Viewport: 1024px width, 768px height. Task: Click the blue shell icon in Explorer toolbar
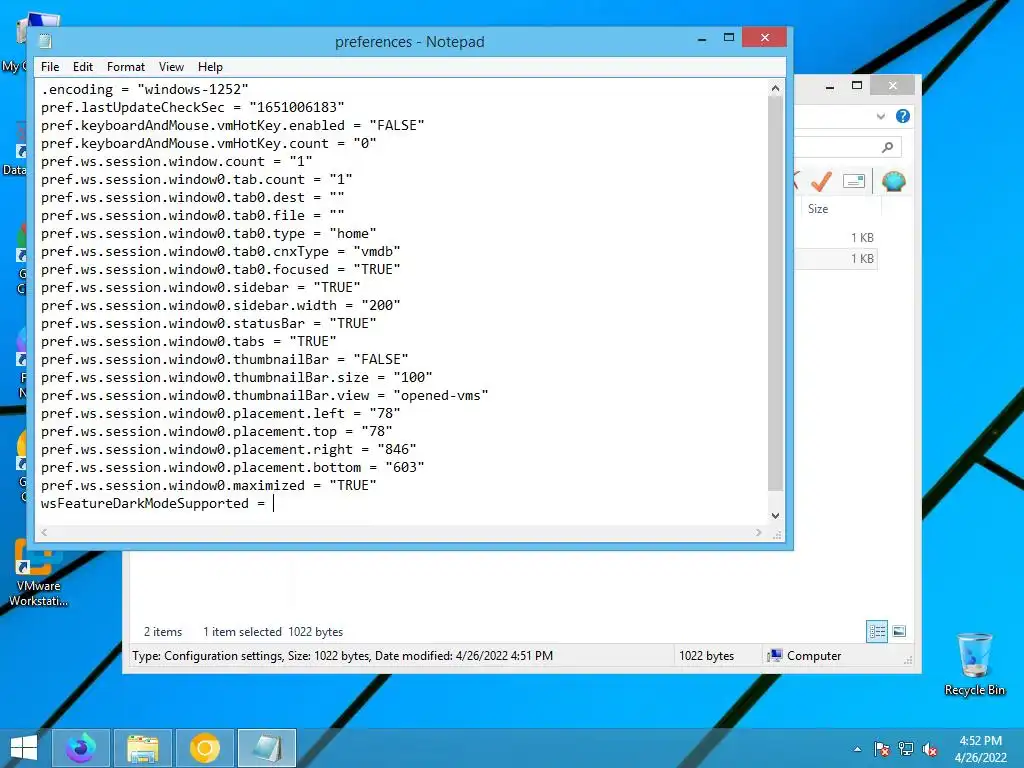coord(893,181)
